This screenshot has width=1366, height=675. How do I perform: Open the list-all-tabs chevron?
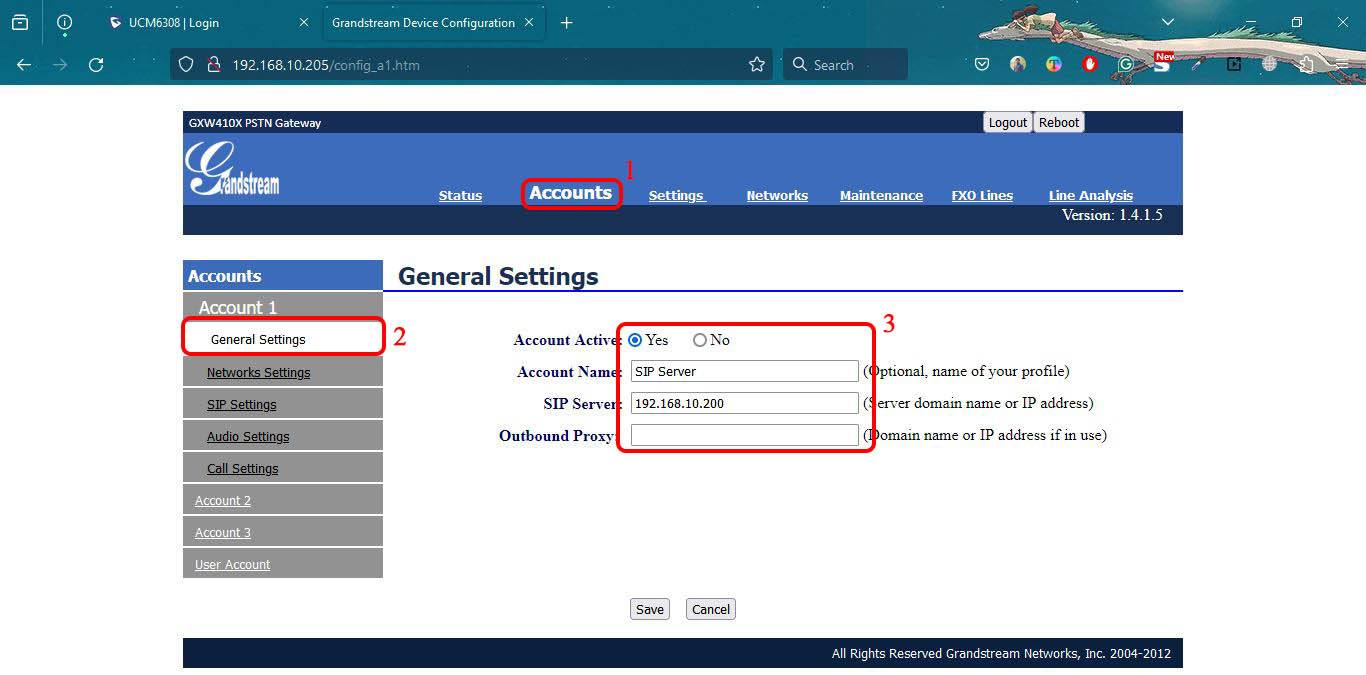coord(1168,22)
